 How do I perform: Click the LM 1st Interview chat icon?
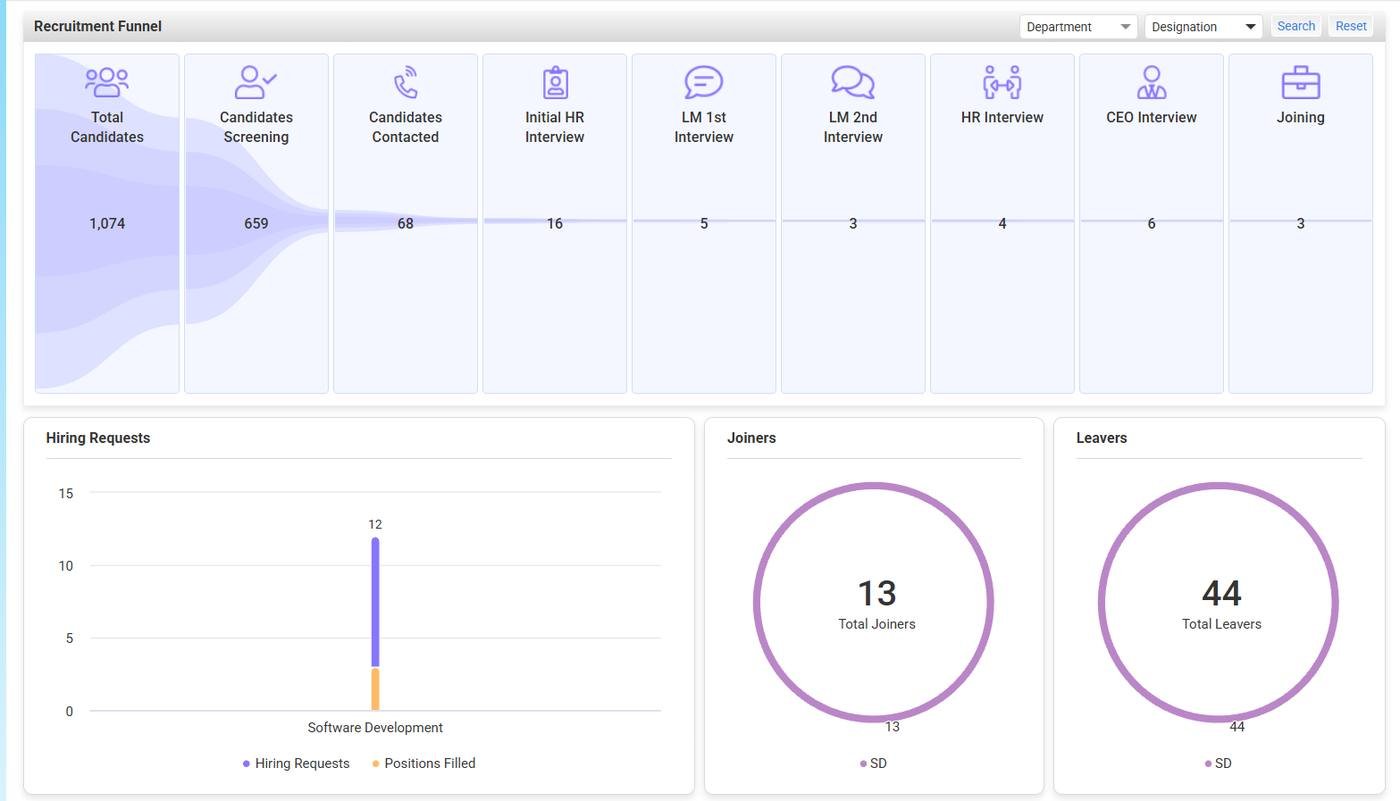pos(704,82)
